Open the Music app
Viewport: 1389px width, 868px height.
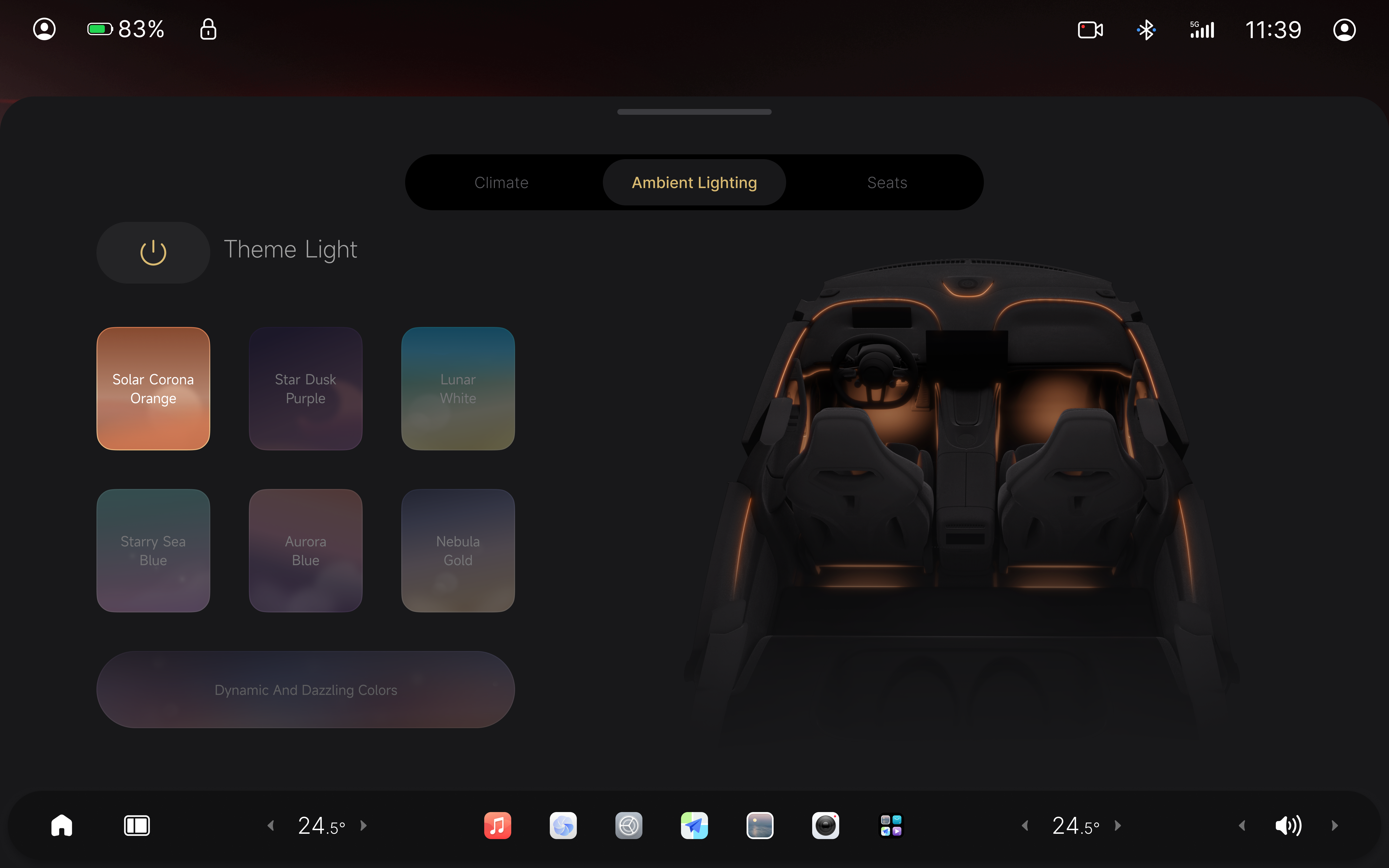(x=498, y=826)
